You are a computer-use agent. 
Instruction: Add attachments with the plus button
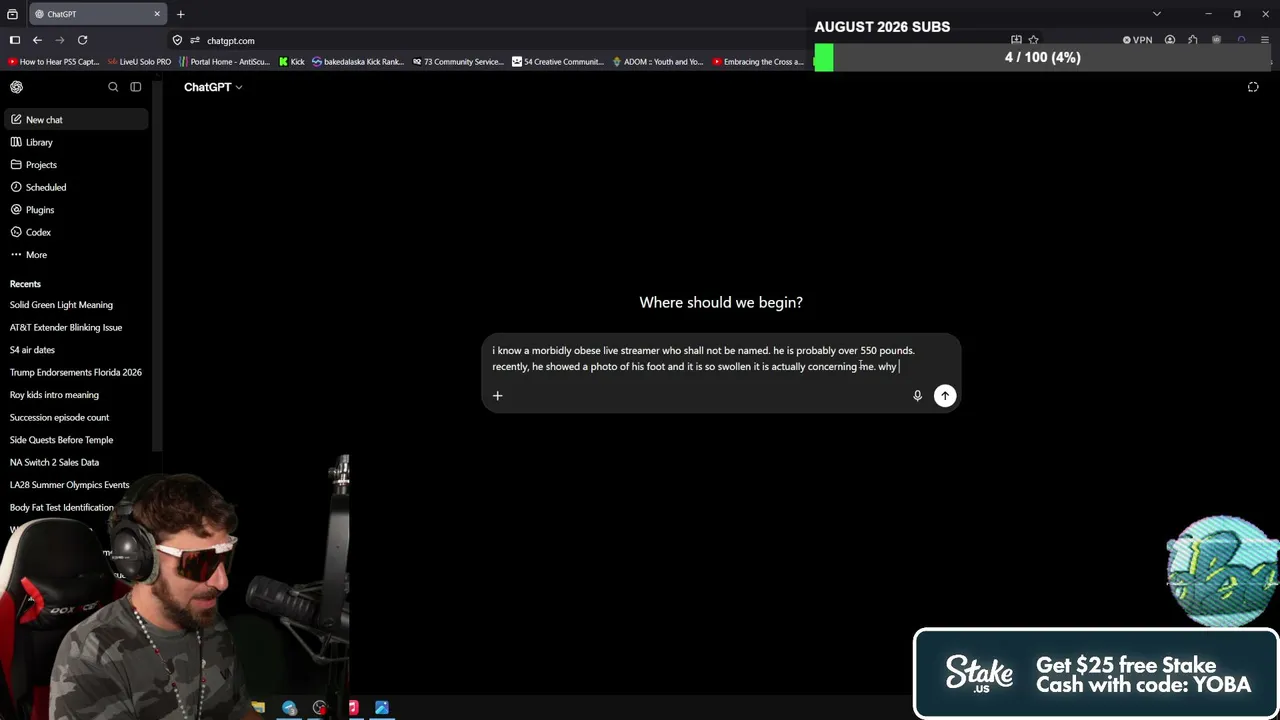click(498, 396)
